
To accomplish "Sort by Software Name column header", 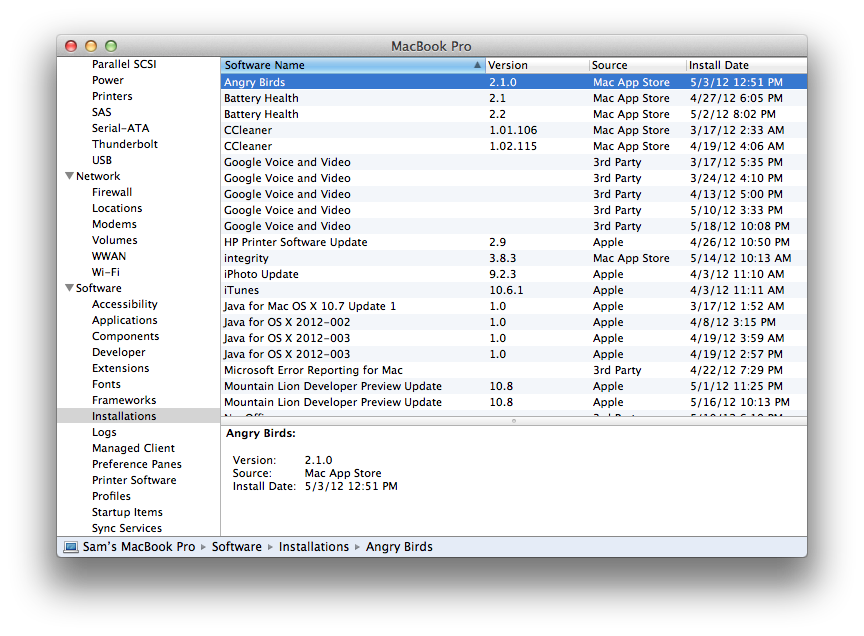I will [353, 65].
